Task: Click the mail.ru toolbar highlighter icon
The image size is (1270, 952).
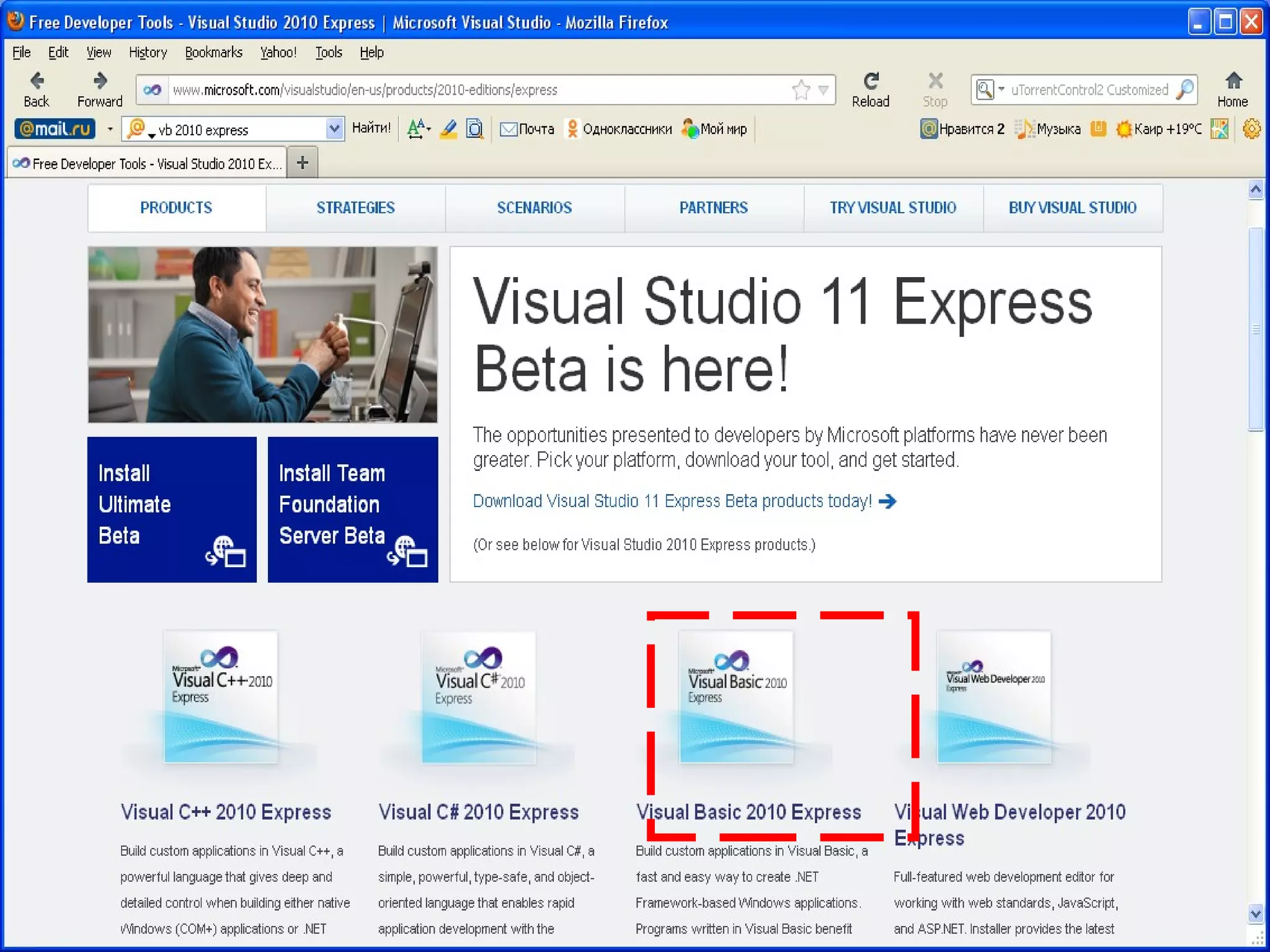Action: point(448,129)
